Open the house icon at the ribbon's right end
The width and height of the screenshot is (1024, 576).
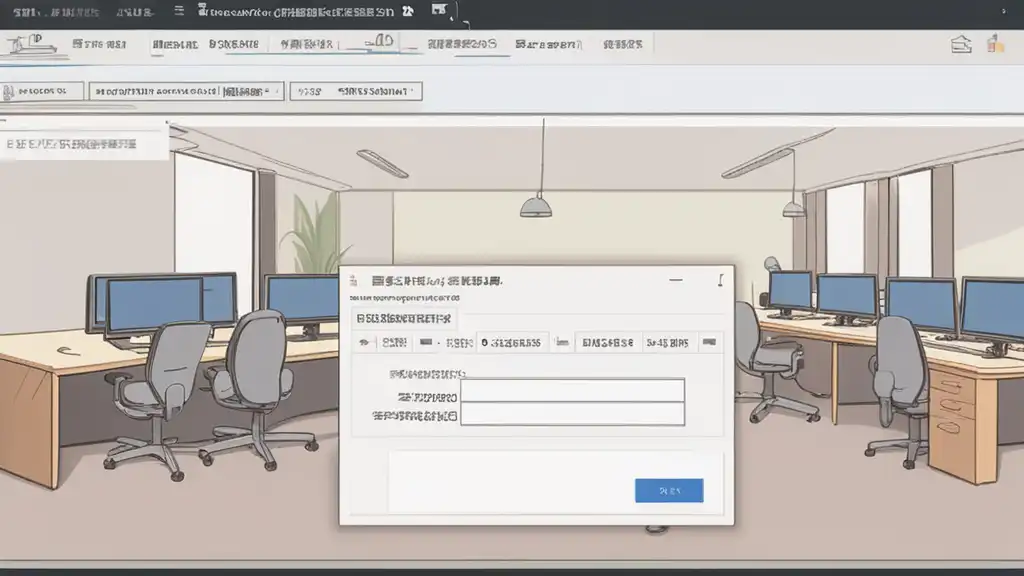[961, 44]
